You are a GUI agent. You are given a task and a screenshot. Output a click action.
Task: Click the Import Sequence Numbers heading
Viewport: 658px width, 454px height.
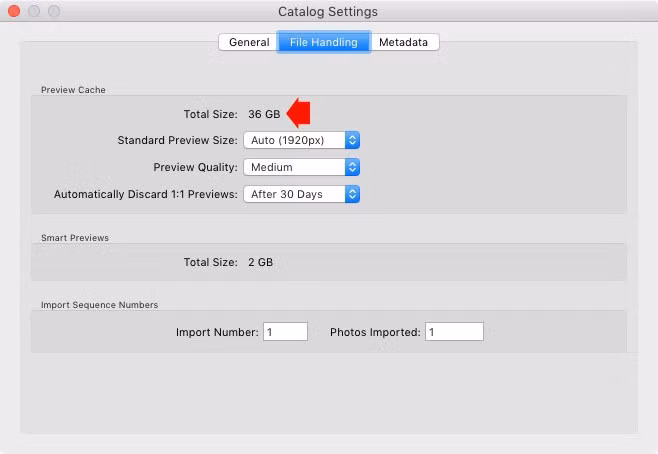[99, 305]
